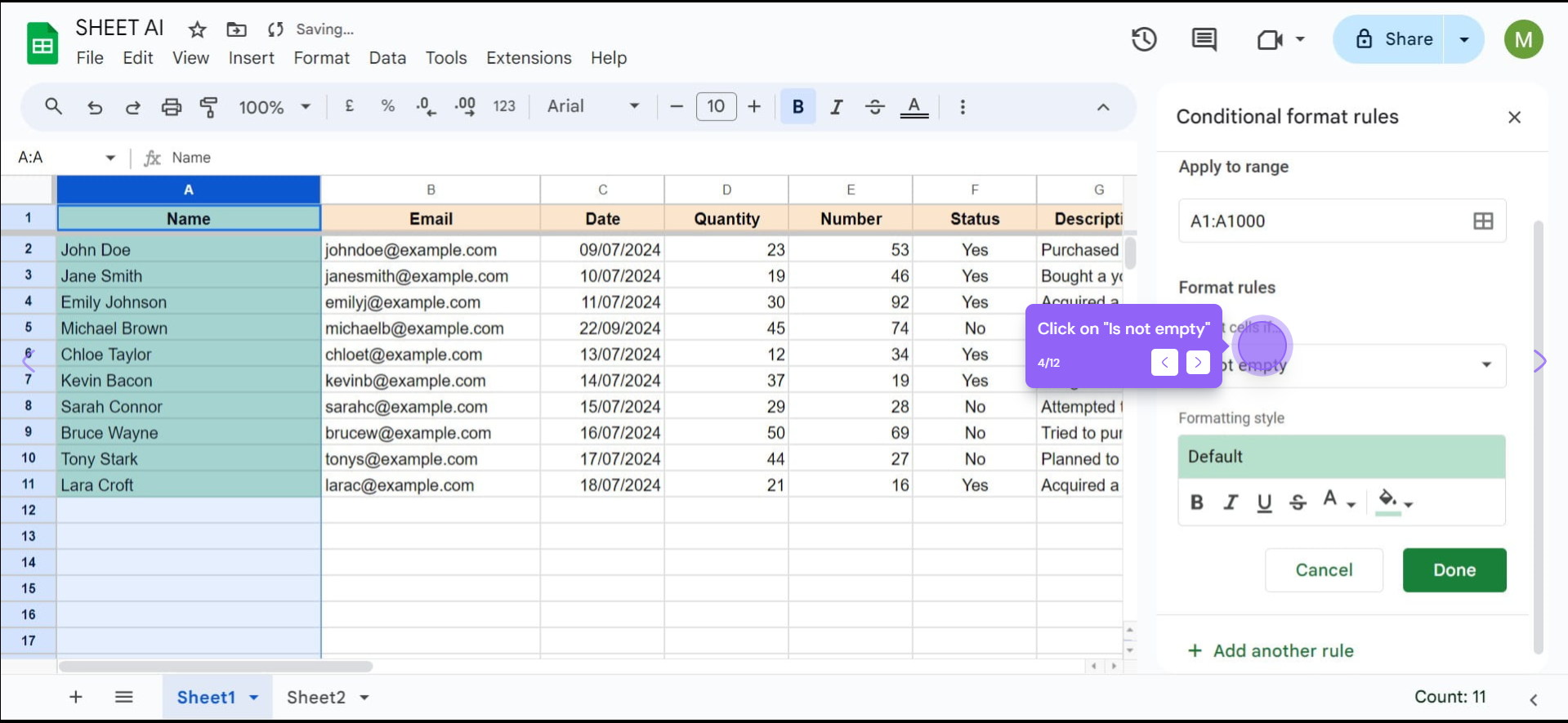The height and width of the screenshot is (723, 1568).
Task: Expand the condition dropdown arrow
Action: (x=1486, y=364)
